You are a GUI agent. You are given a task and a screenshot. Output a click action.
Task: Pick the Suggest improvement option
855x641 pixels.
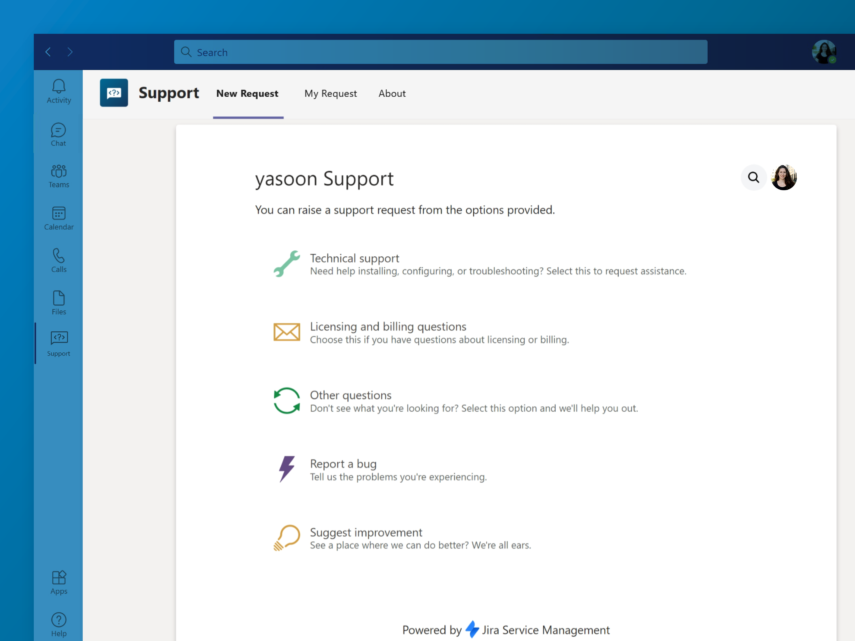(x=402, y=538)
